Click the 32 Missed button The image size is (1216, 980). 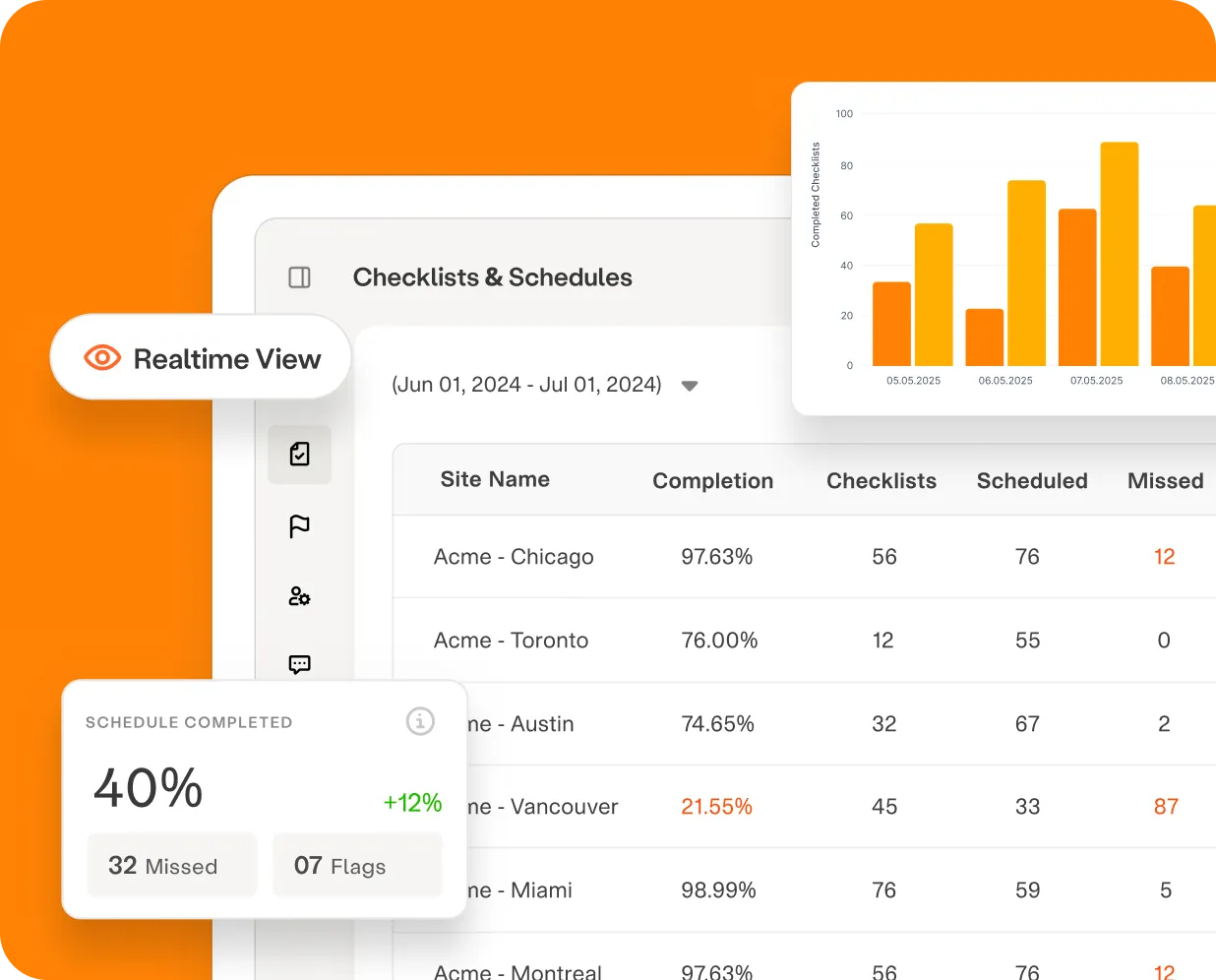(x=172, y=865)
